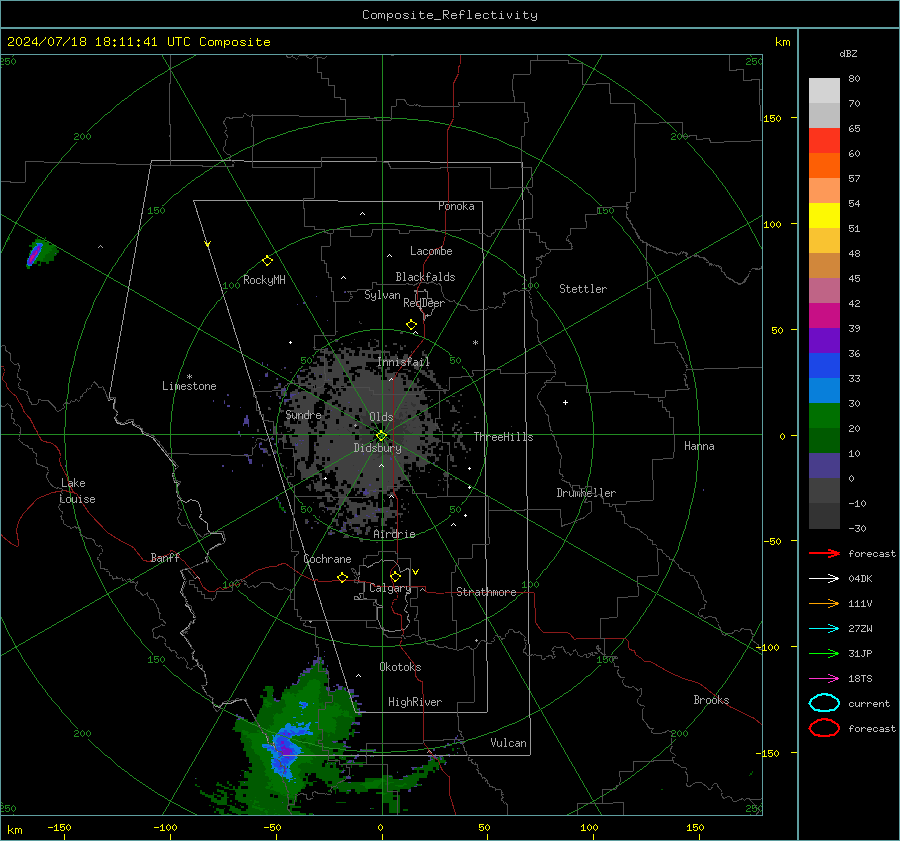Click the red forecast arrow in the legend
Viewport: 900px width, 841px height.
(x=824, y=553)
